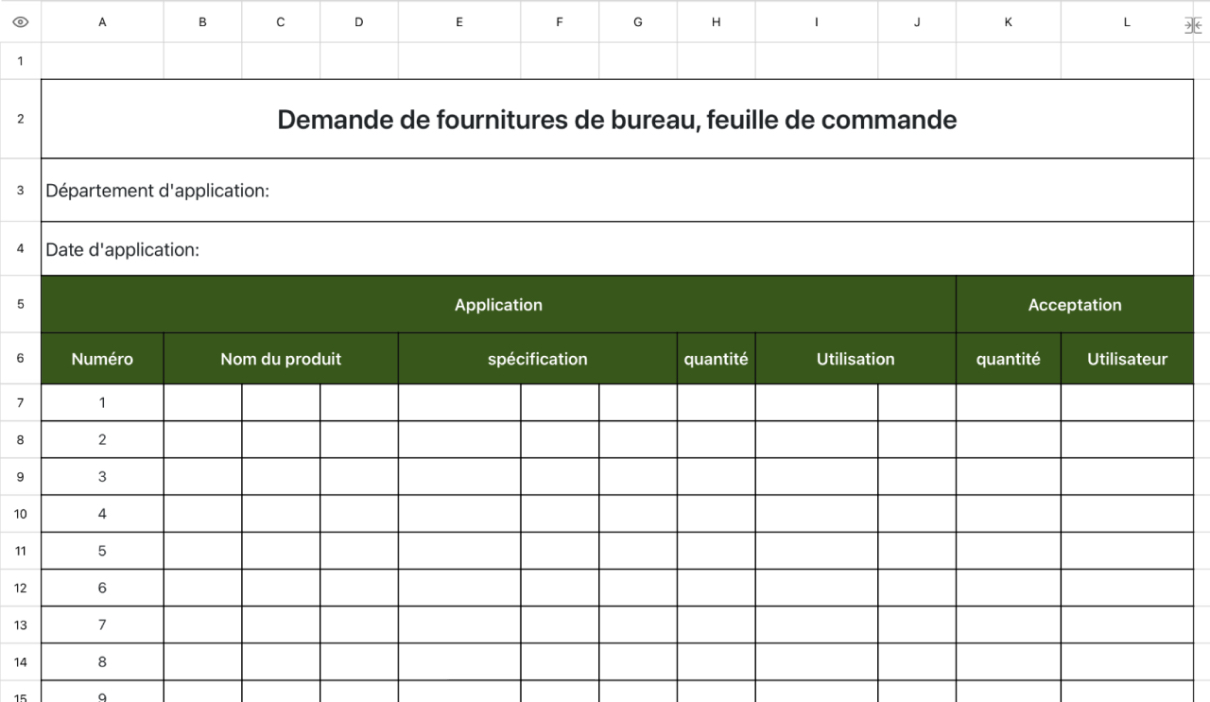
Task: Click the 'Utilisation' header cell
Action: pyautogui.click(x=855, y=358)
